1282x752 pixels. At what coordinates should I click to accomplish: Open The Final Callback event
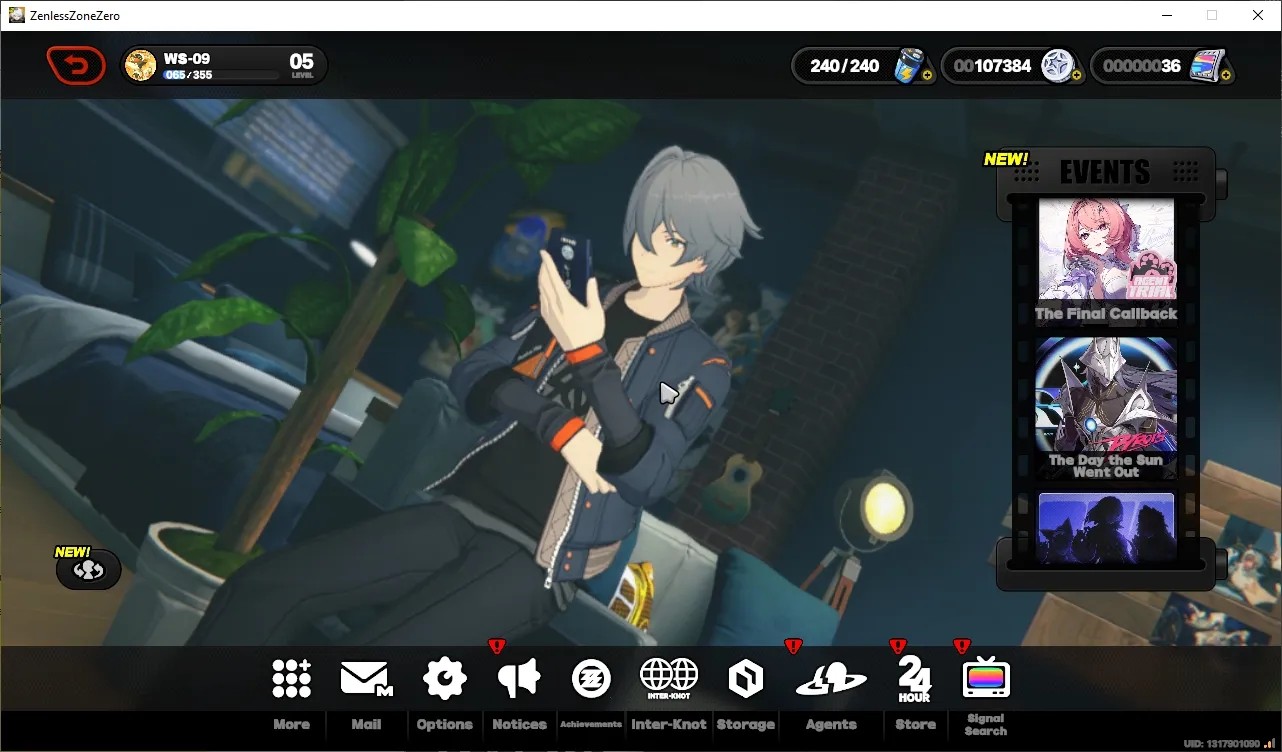tap(1106, 261)
